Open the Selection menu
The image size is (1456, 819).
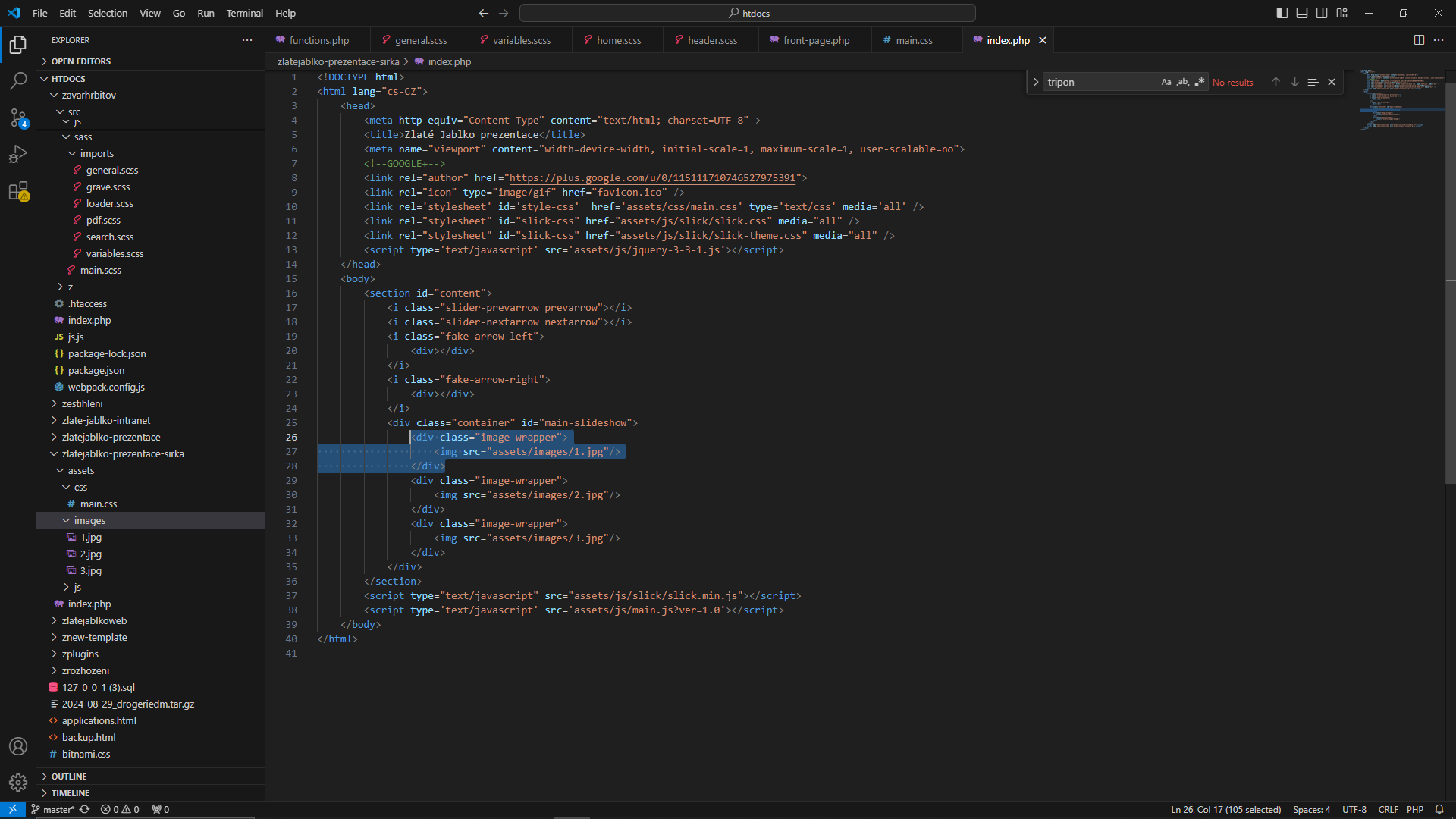click(108, 13)
